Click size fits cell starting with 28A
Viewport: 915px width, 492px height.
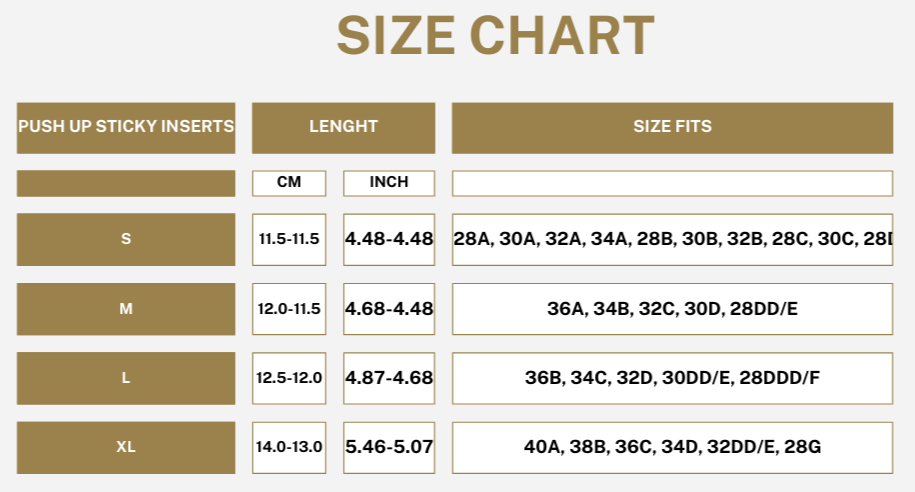point(672,239)
